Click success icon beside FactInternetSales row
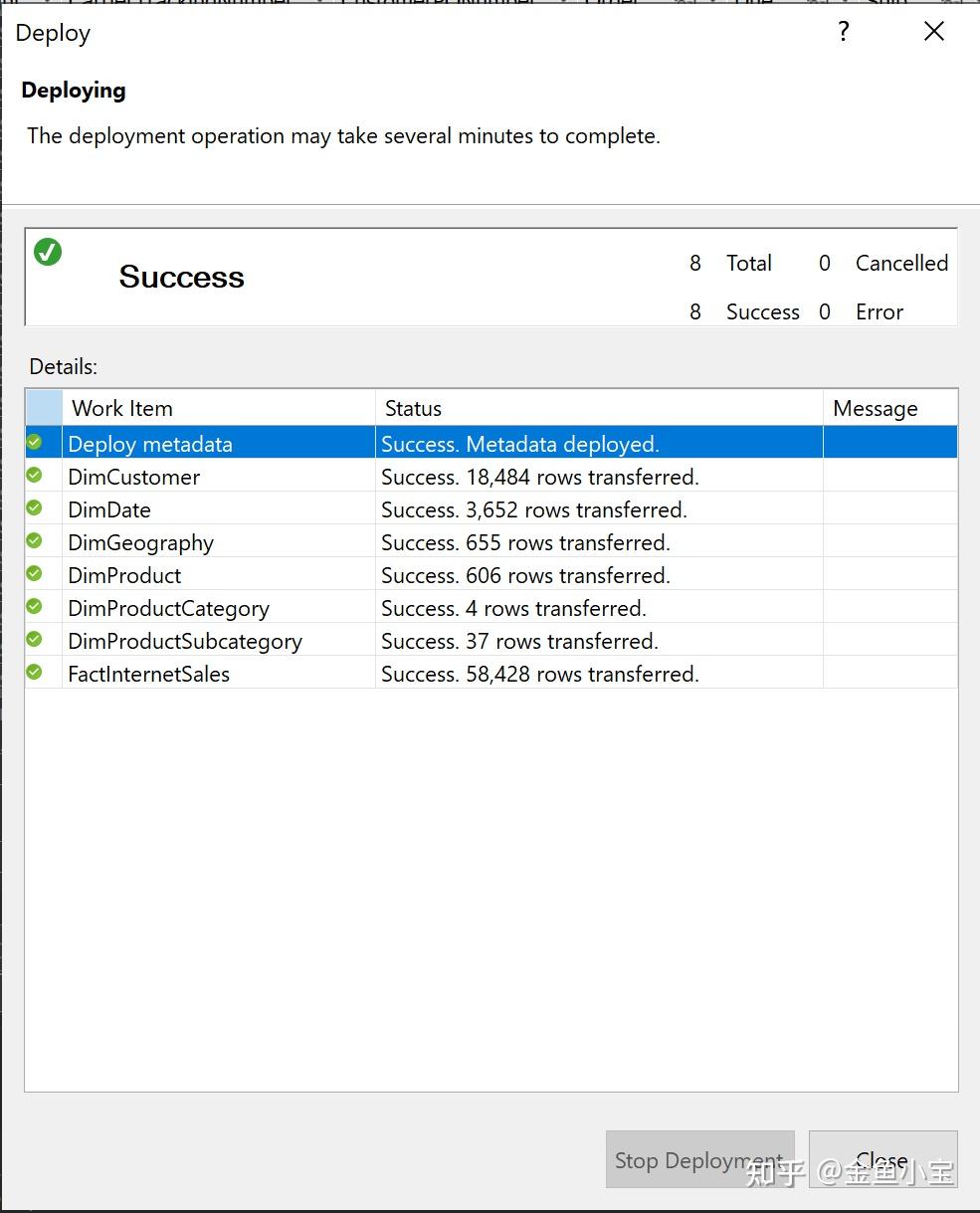 coord(34,672)
